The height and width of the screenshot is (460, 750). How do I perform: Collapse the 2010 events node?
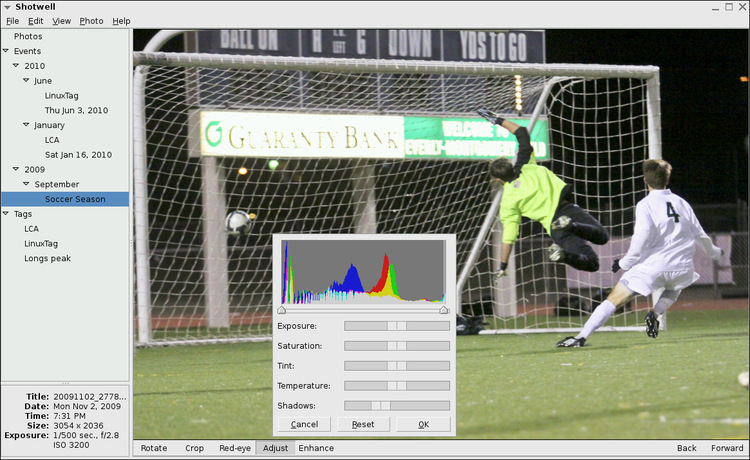click(16, 66)
